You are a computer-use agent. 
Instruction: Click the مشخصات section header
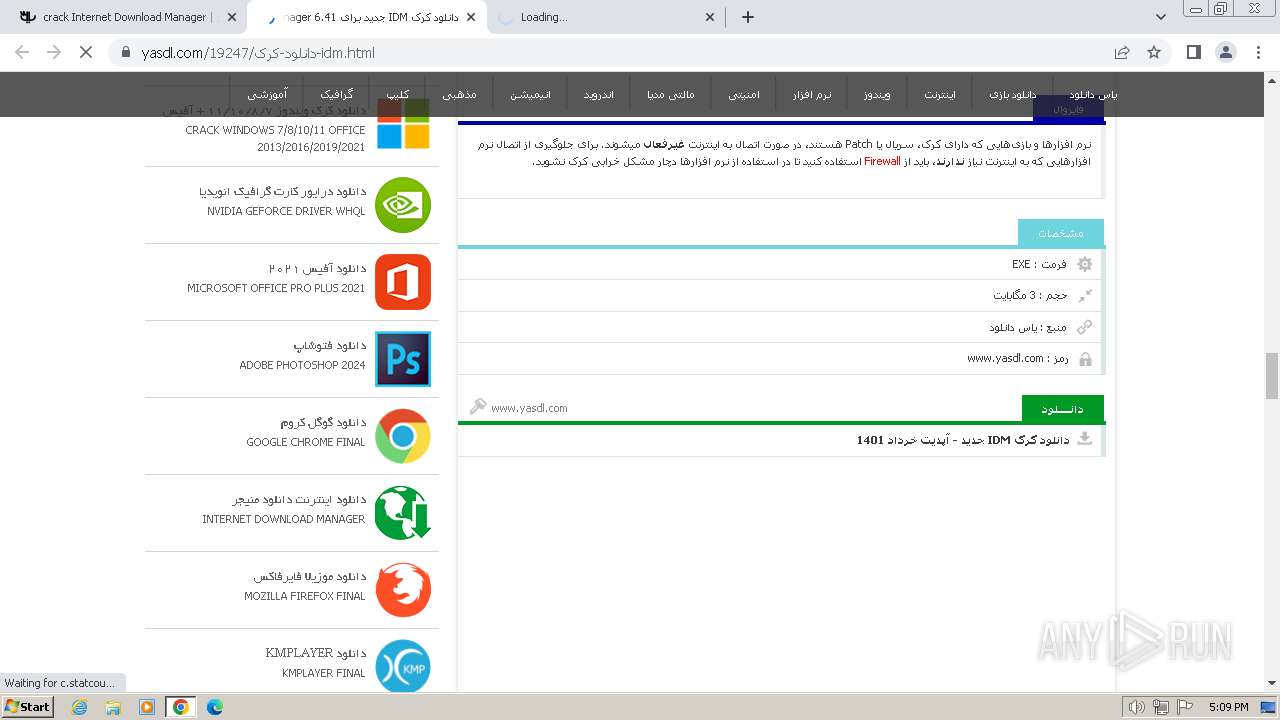click(1061, 233)
